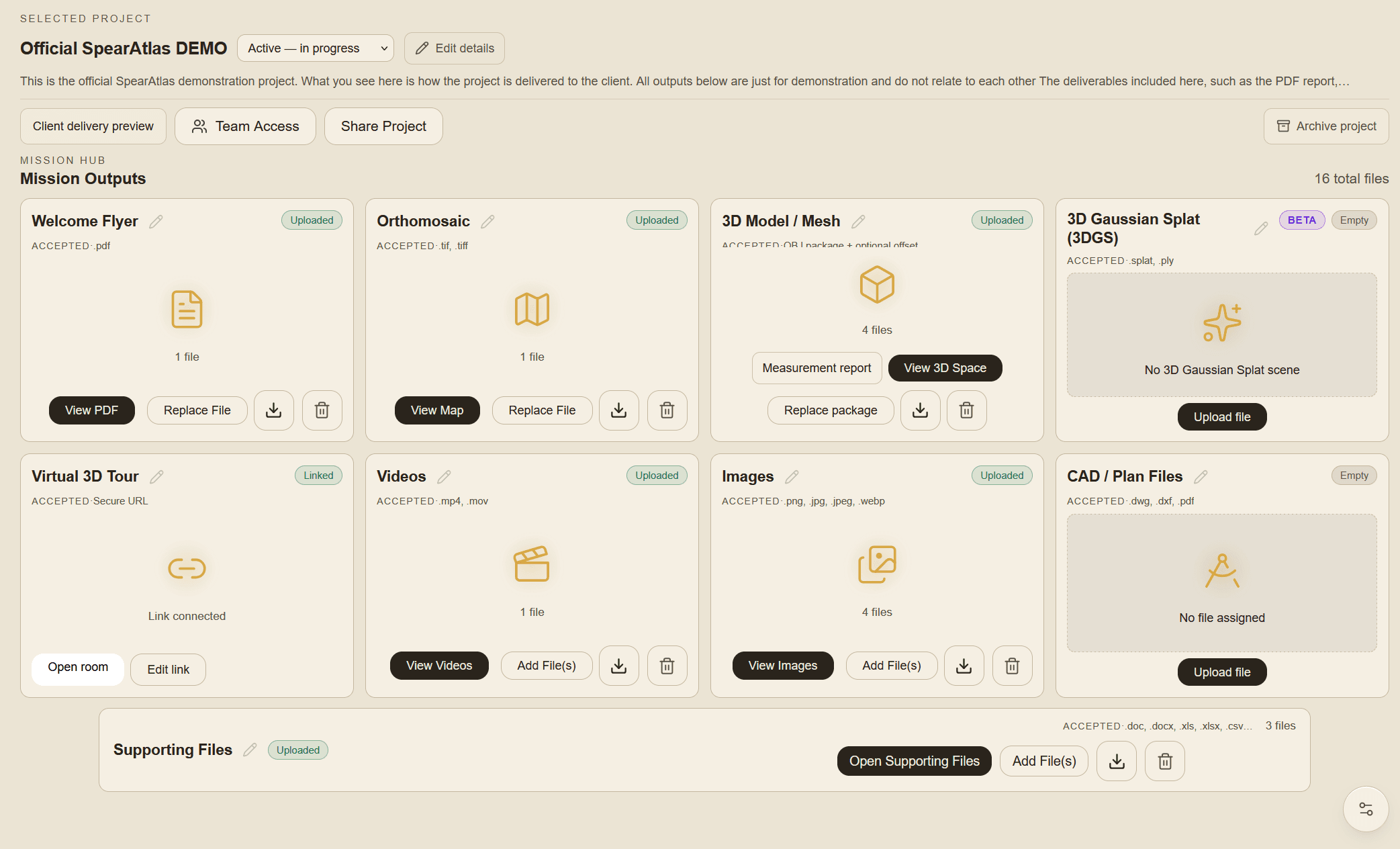Click View Images button
Screen dimensions: 1400x849
coord(783,666)
